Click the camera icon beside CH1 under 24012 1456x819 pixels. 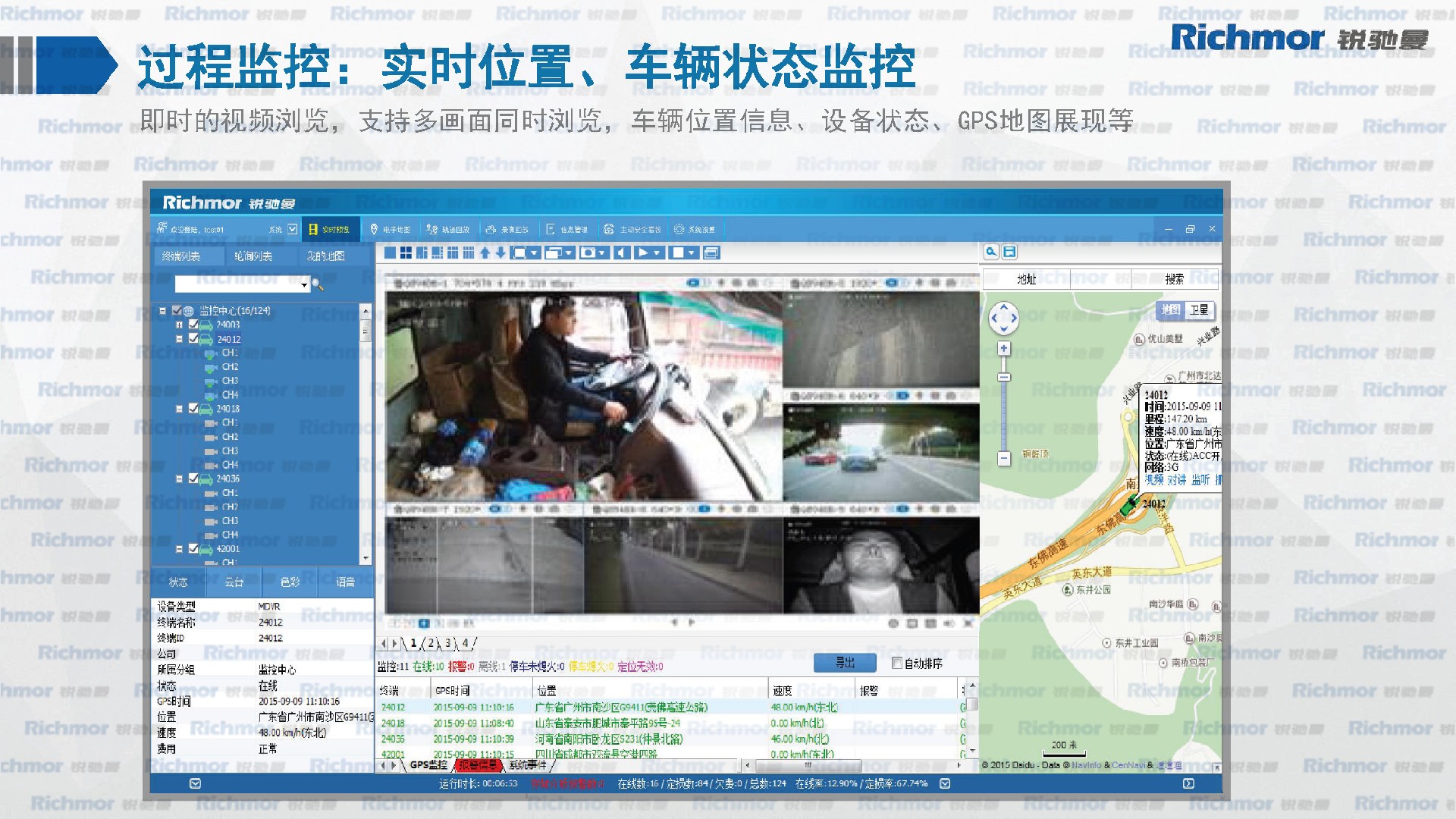tap(212, 353)
